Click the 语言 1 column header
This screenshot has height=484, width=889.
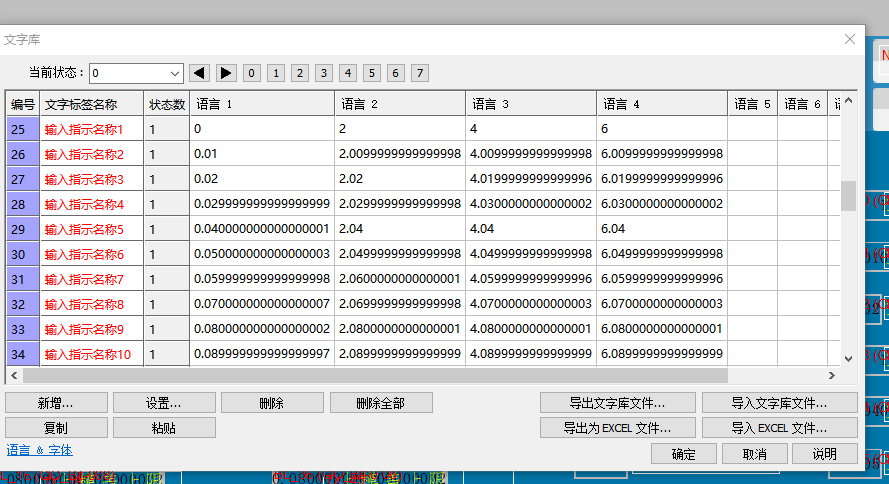(262, 104)
